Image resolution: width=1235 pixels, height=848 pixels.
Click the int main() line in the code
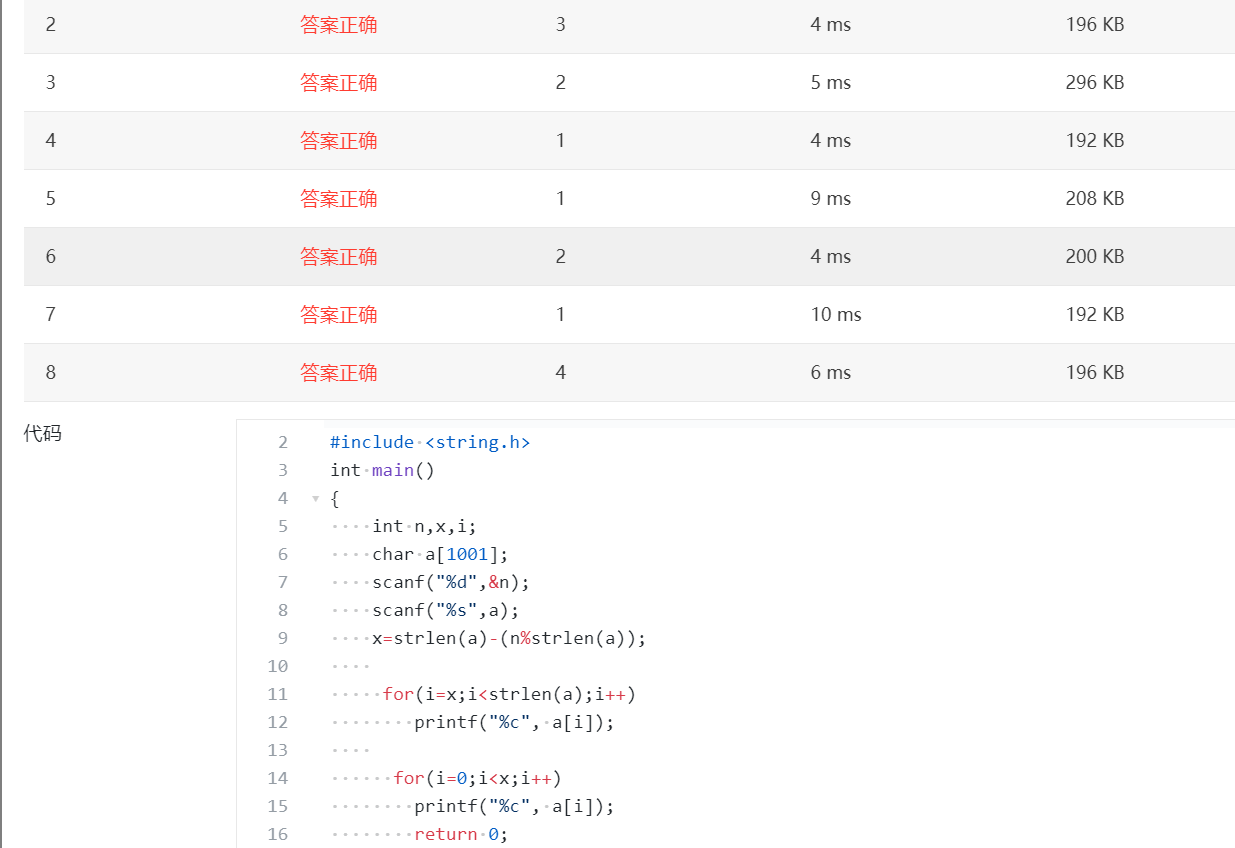[x=383, y=470]
